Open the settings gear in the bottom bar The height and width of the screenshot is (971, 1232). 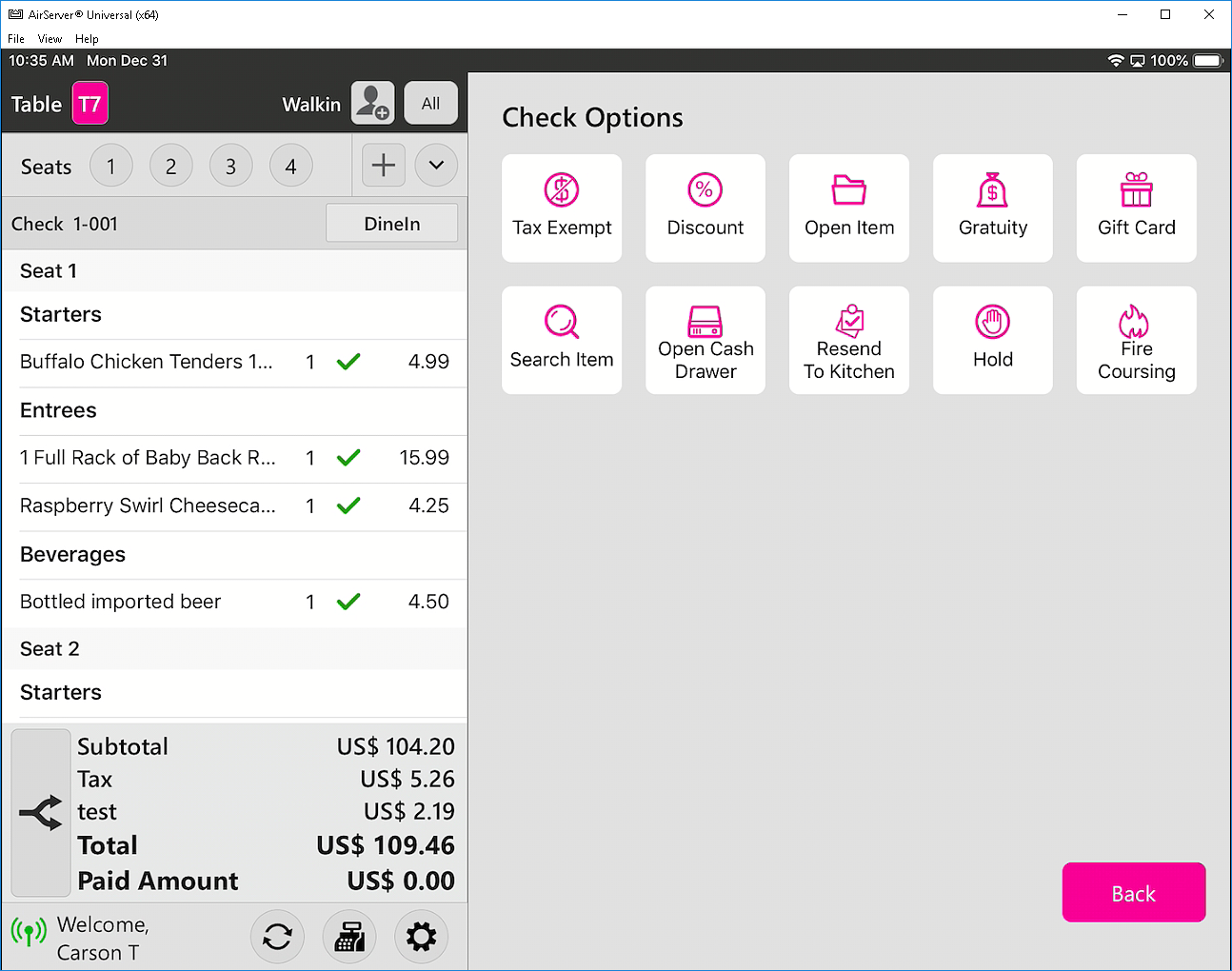click(421, 937)
